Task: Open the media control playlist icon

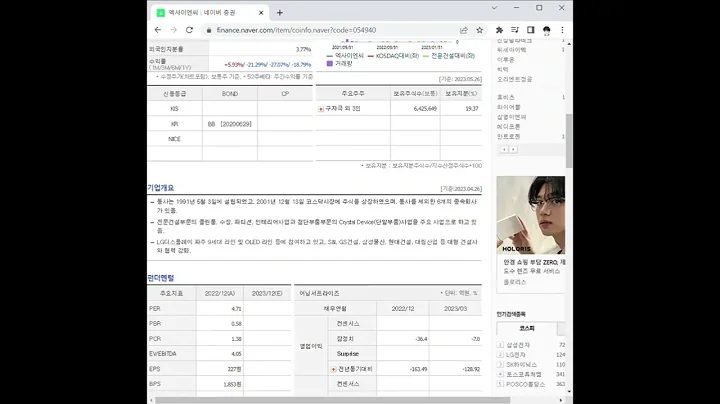Action: click(x=515, y=30)
